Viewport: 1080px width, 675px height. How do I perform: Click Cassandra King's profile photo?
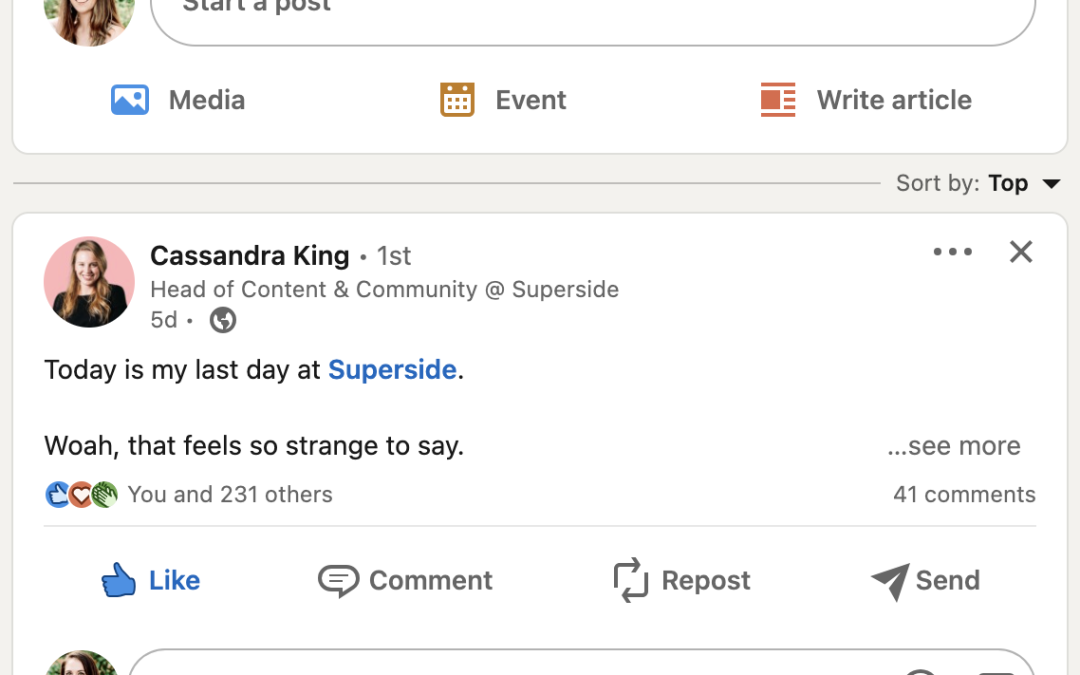(89, 282)
